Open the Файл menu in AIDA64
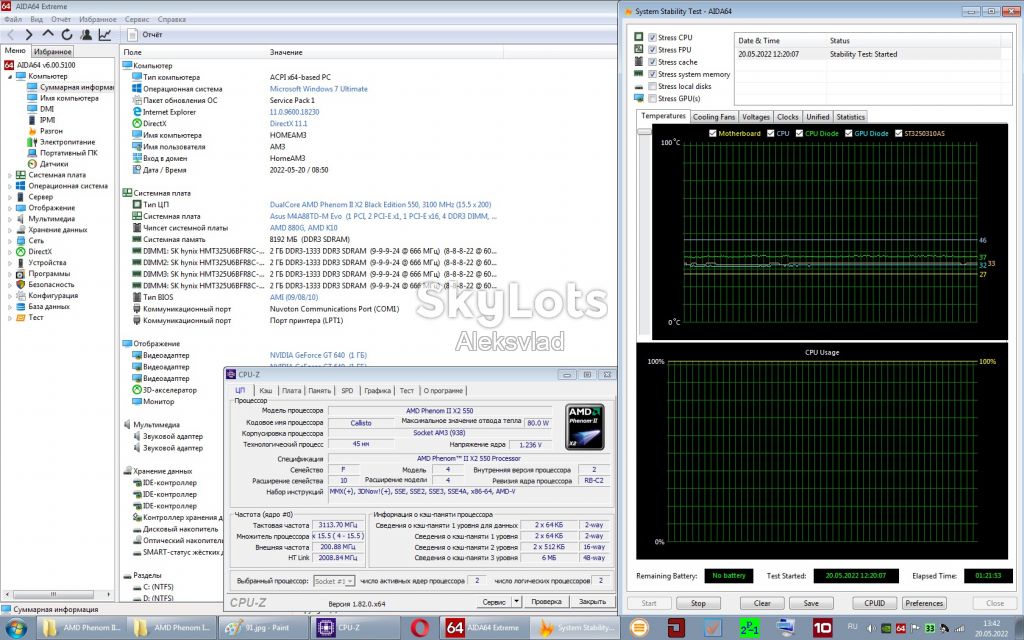 [12, 20]
